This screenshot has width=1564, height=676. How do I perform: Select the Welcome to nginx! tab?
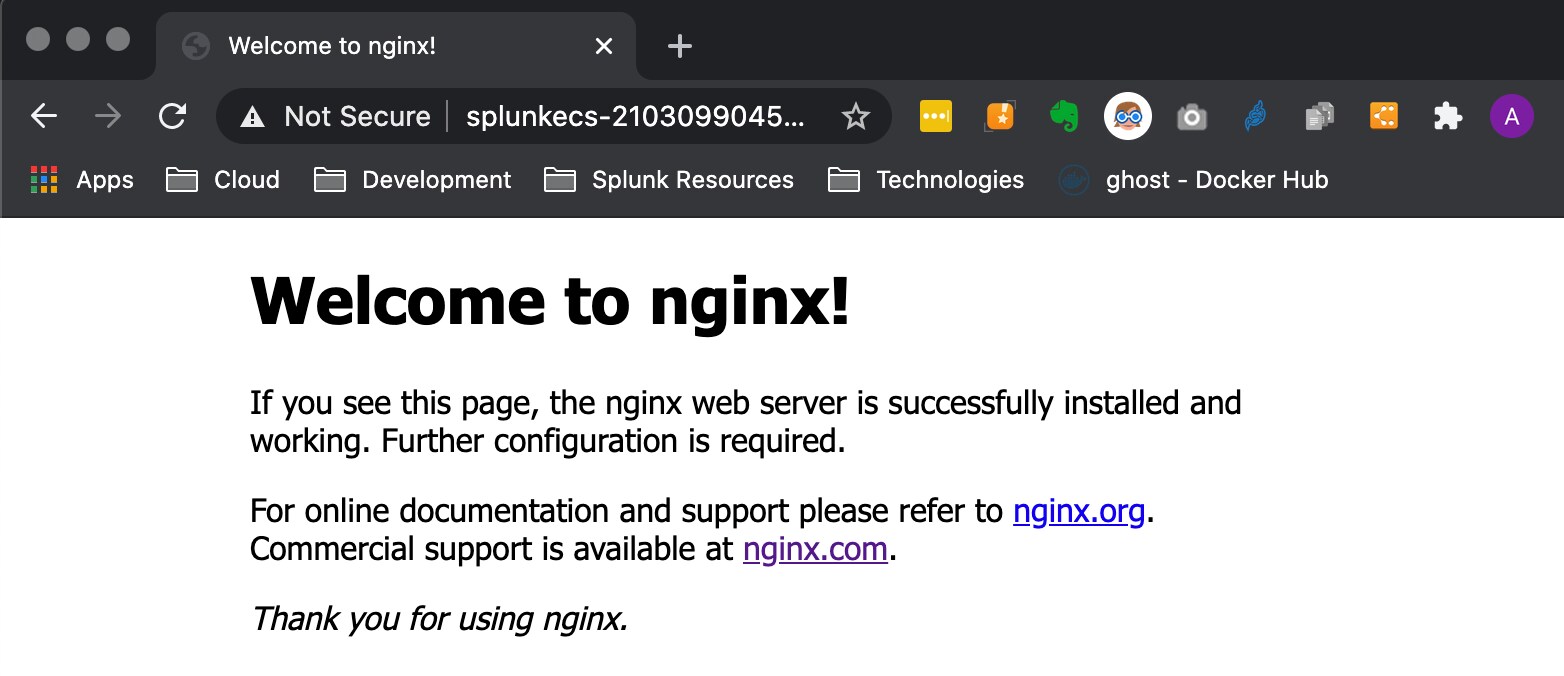396,46
